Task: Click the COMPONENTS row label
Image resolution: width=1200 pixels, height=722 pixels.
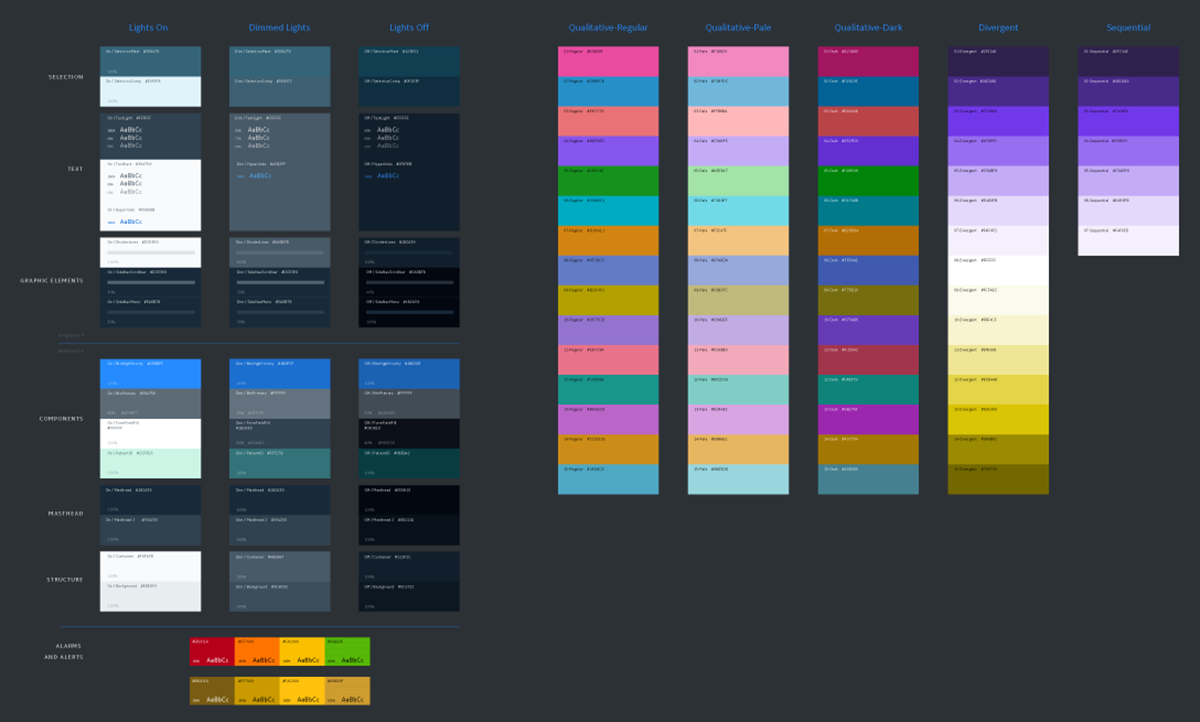Action: point(61,418)
